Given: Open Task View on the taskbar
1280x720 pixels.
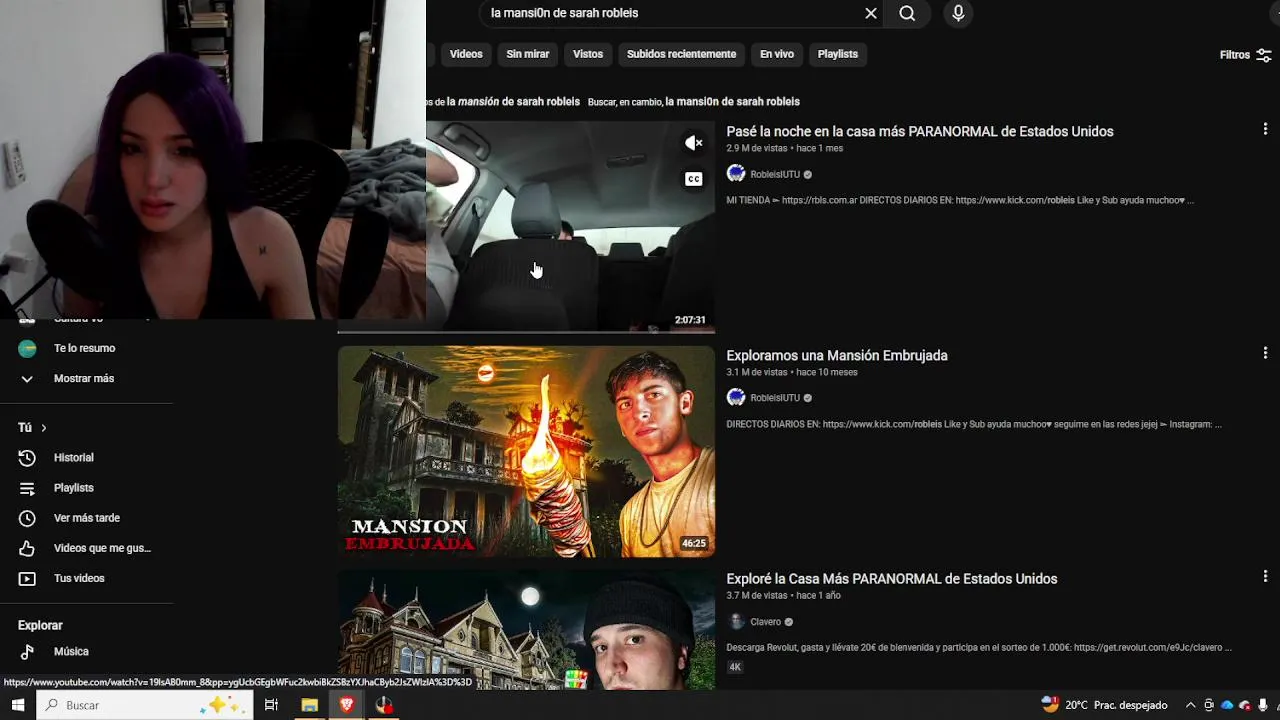Looking at the screenshot, I should 271,705.
